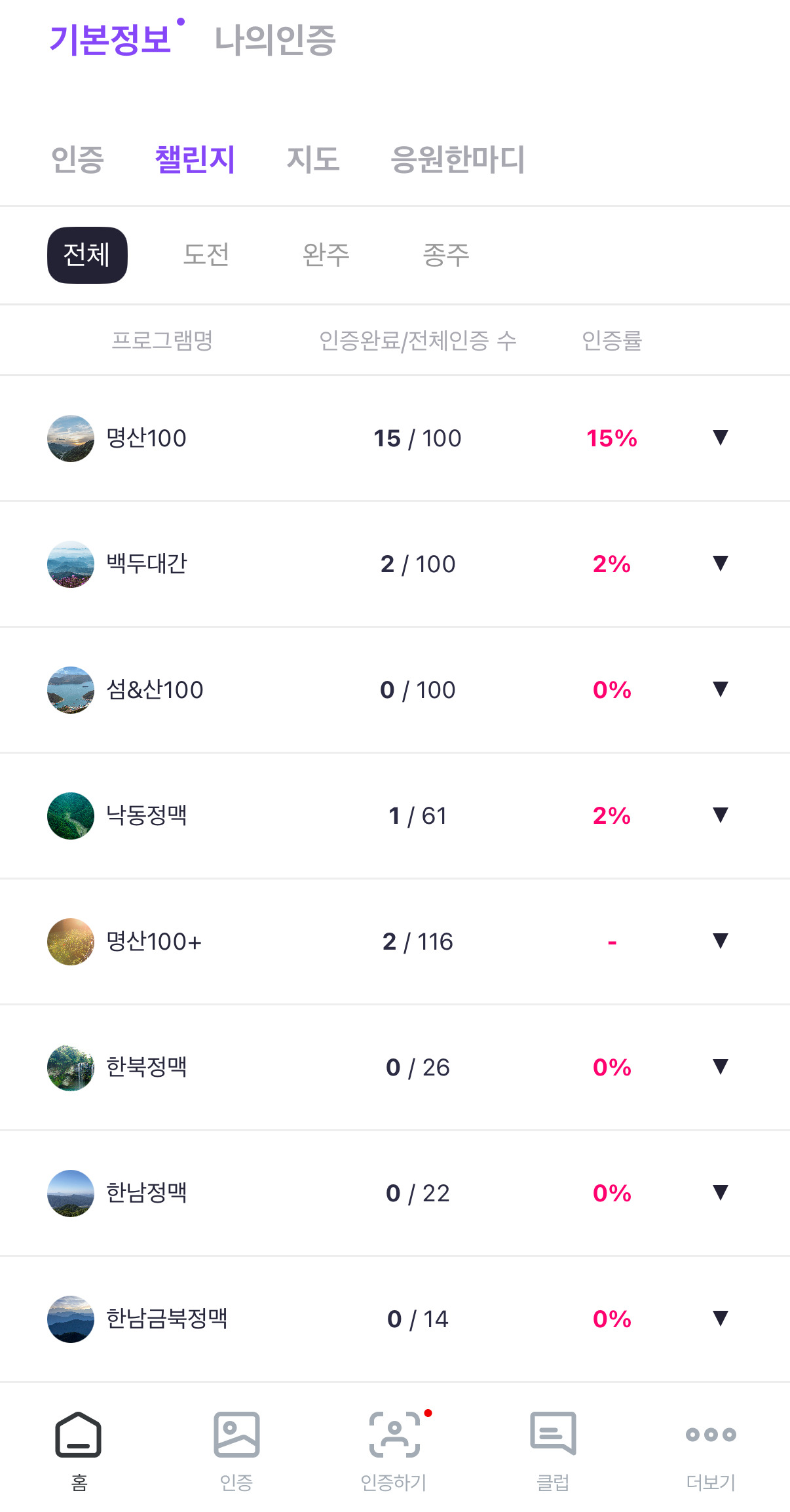Filter the list by 완주
The height and width of the screenshot is (1512, 790).
click(x=326, y=255)
